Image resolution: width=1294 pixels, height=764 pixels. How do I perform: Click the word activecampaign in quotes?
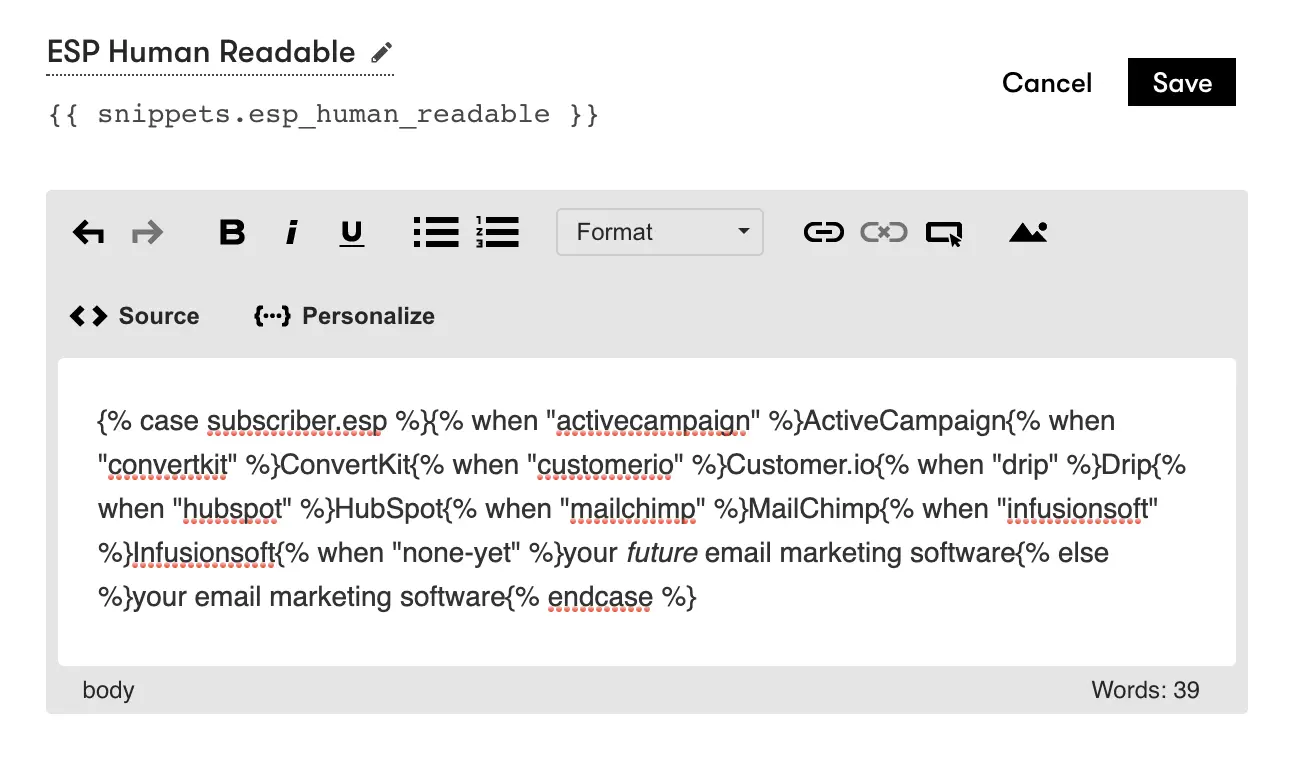[x=653, y=421]
